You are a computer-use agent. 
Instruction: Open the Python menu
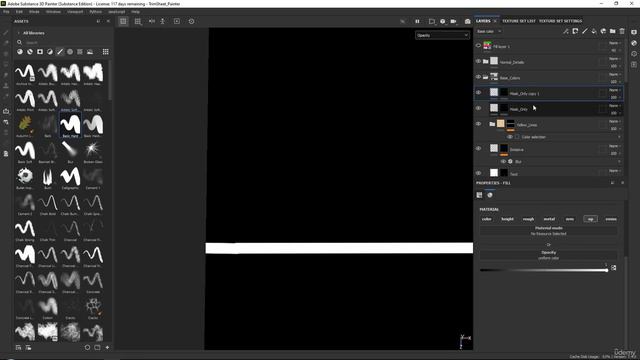point(96,12)
